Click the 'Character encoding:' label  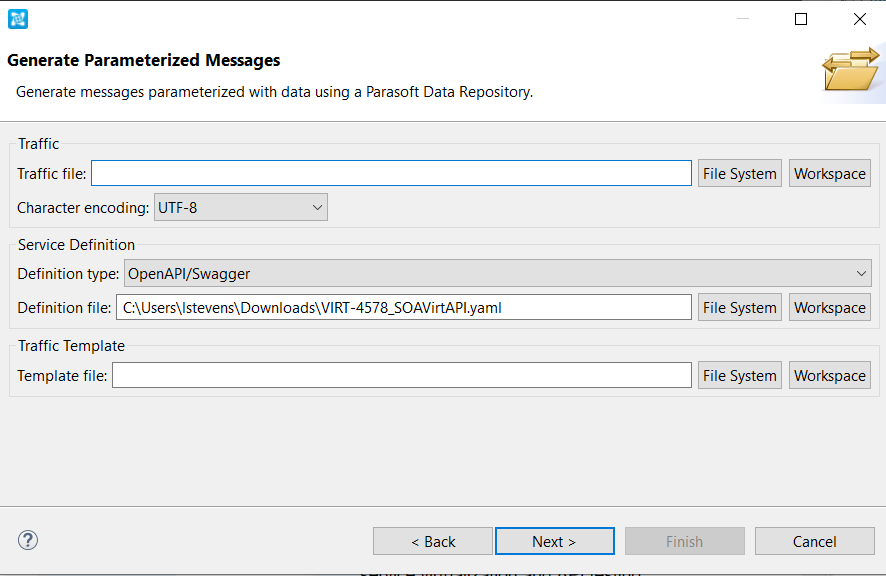tap(83, 208)
